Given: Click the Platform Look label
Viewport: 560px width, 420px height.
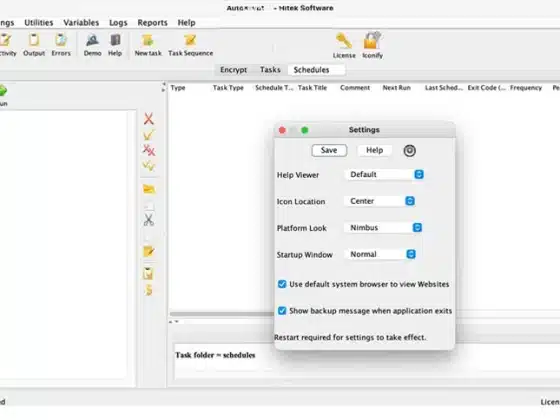Looking at the screenshot, I should tap(301, 228).
